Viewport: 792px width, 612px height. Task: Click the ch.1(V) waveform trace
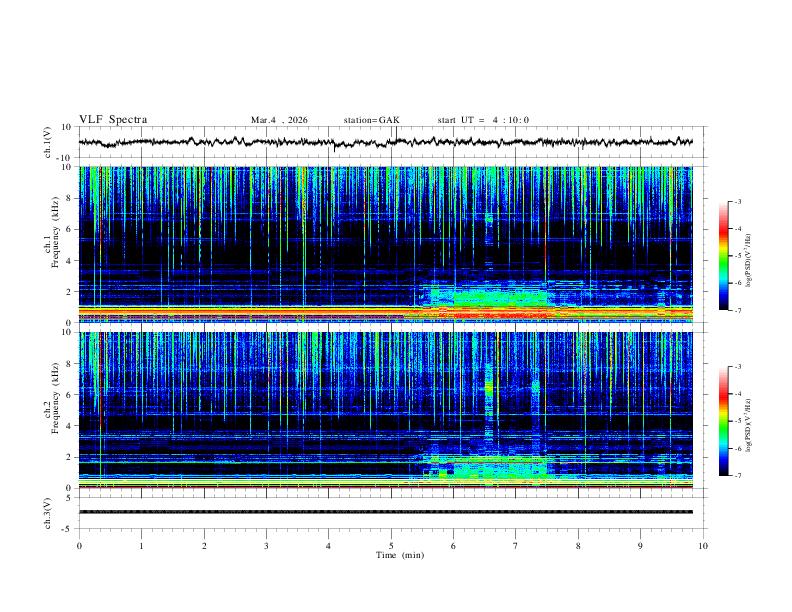pos(386,142)
